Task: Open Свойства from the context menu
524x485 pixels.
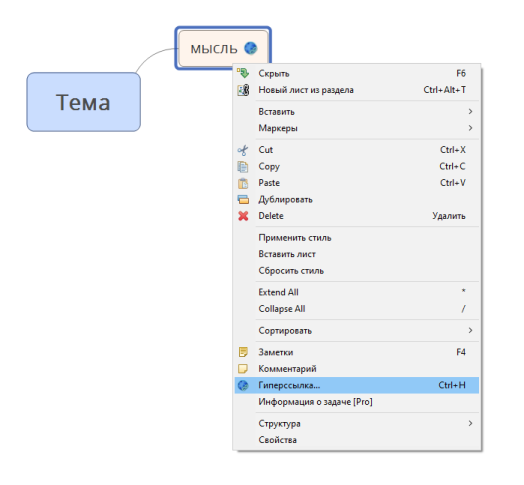Action: [357, 440]
